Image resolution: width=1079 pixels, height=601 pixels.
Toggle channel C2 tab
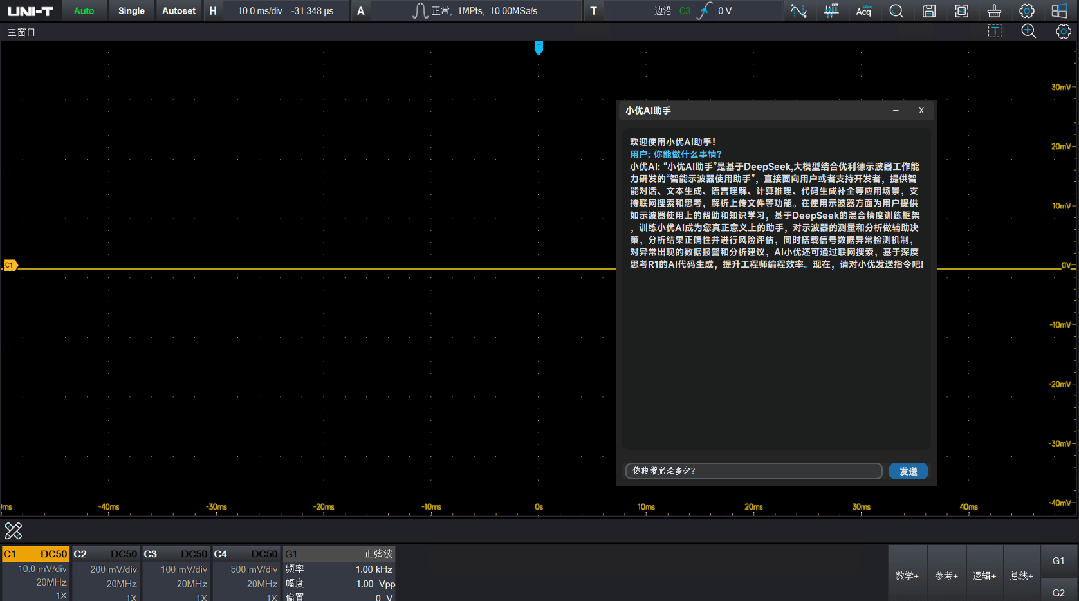pyautogui.click(x=105, y=553)
